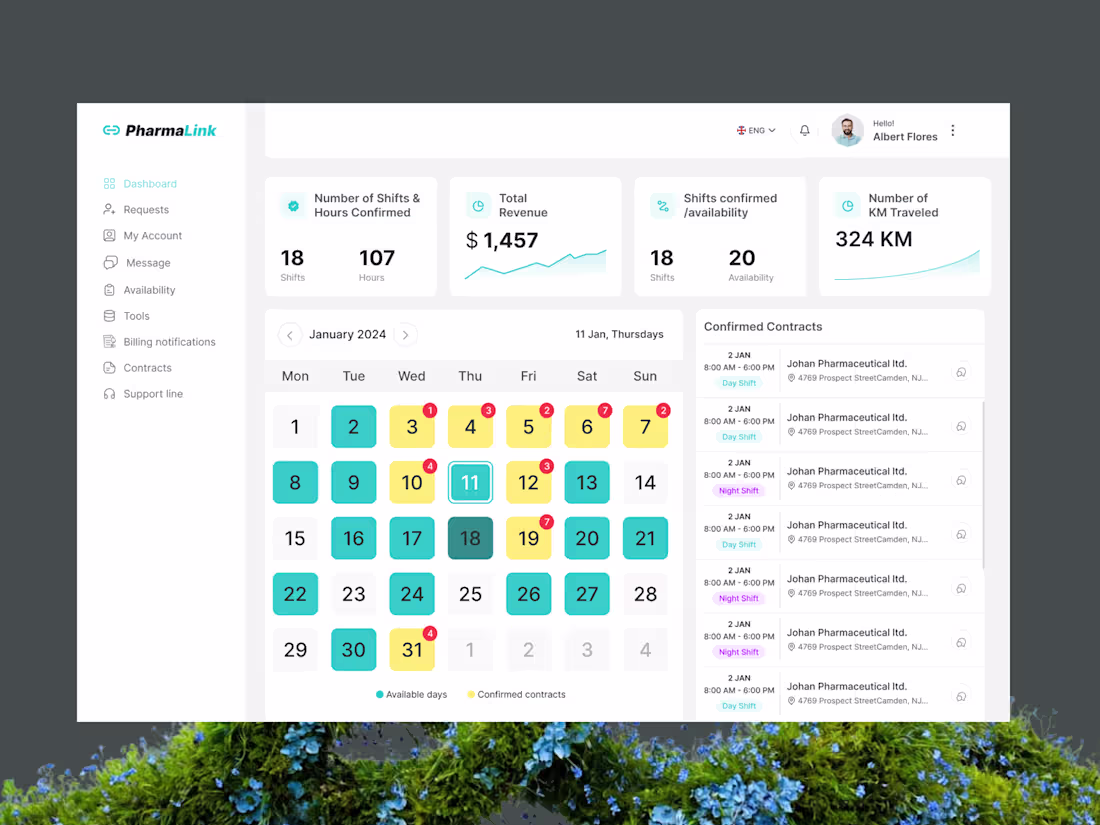Viewport: 1100px width, 825px height.
Task: Open the Tools sidebar item
Action: pyautogui.click(x=126, y=316)
